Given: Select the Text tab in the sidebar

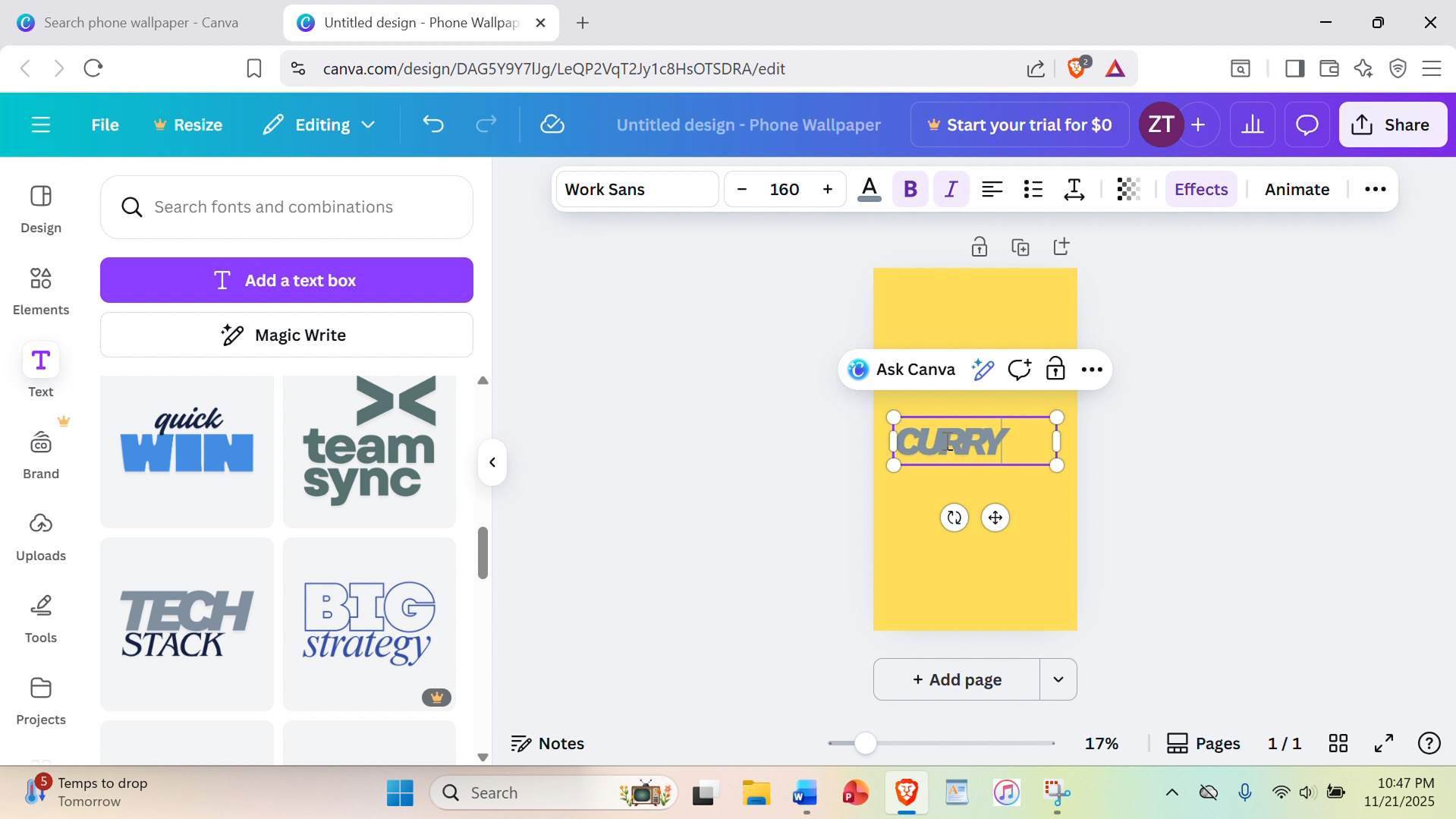Looking at the screenshot, I should pos(41,373).
